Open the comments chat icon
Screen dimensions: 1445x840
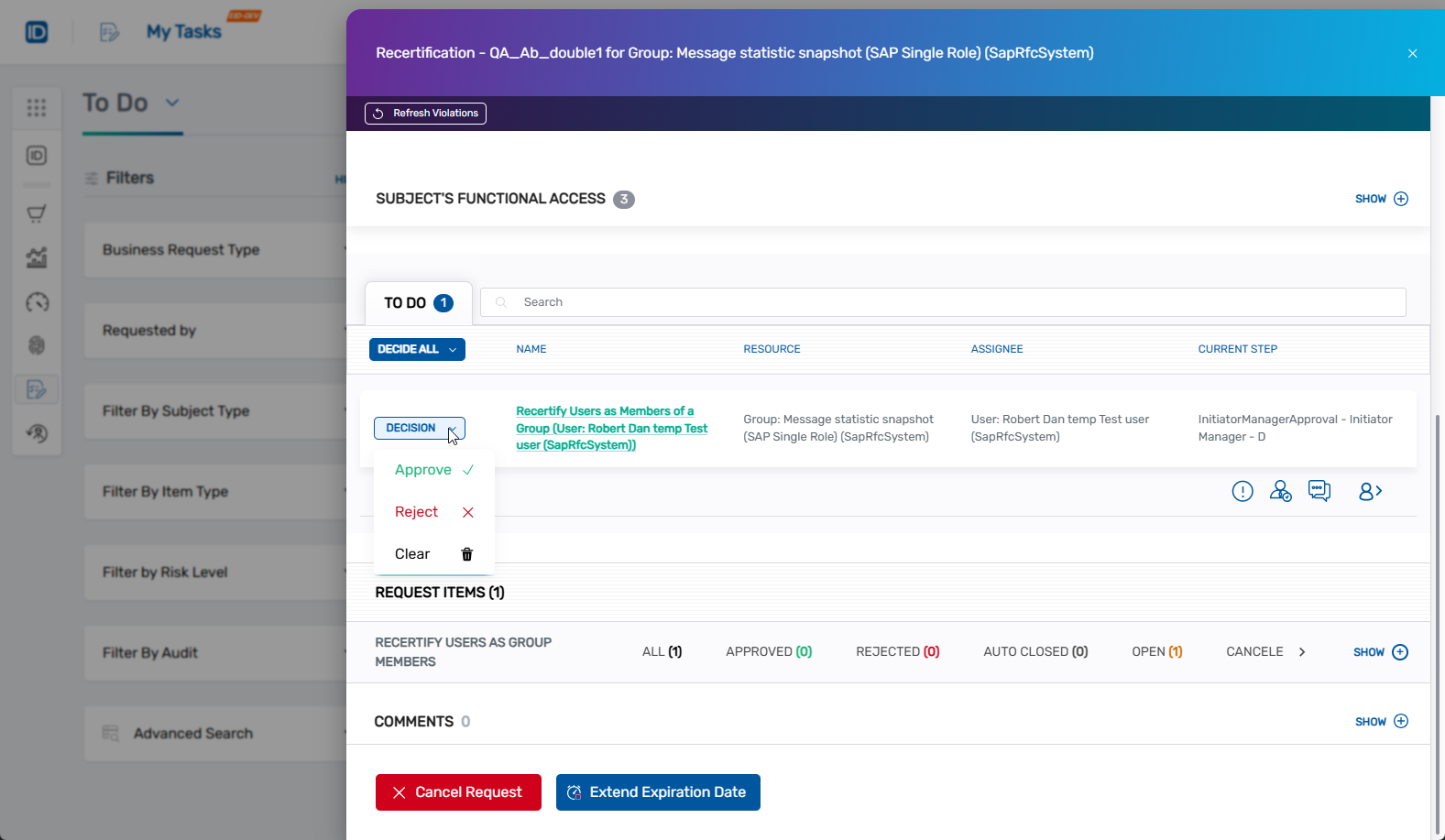click(x=1319, y=491)
